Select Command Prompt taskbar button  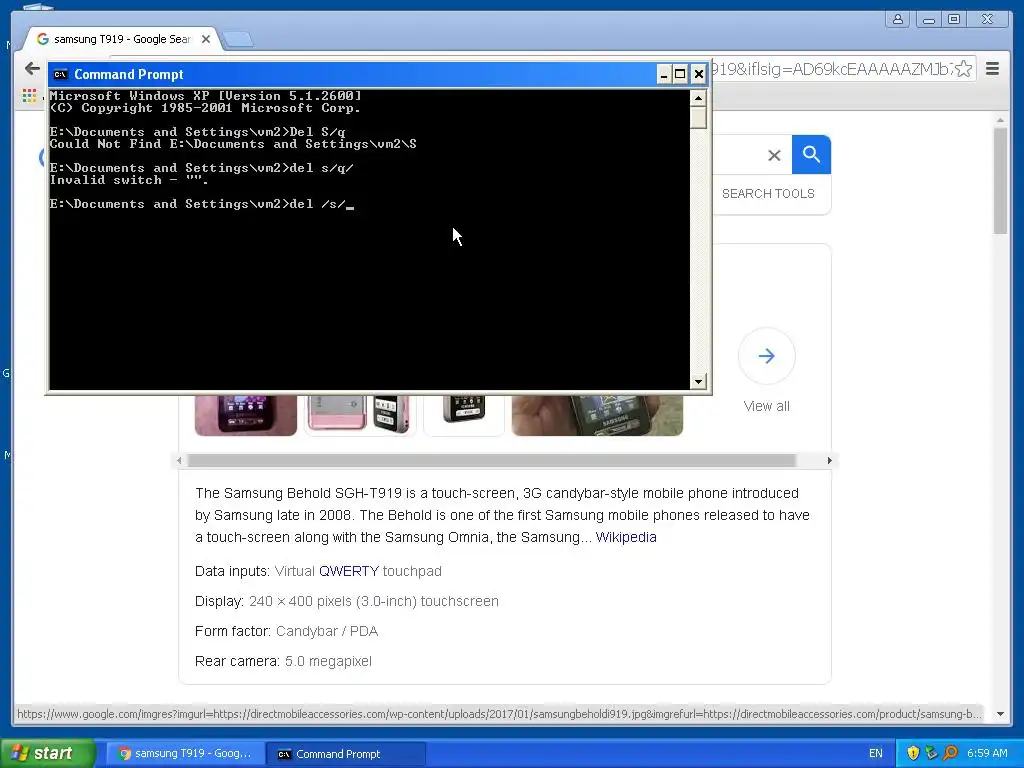tap(346, 754)
